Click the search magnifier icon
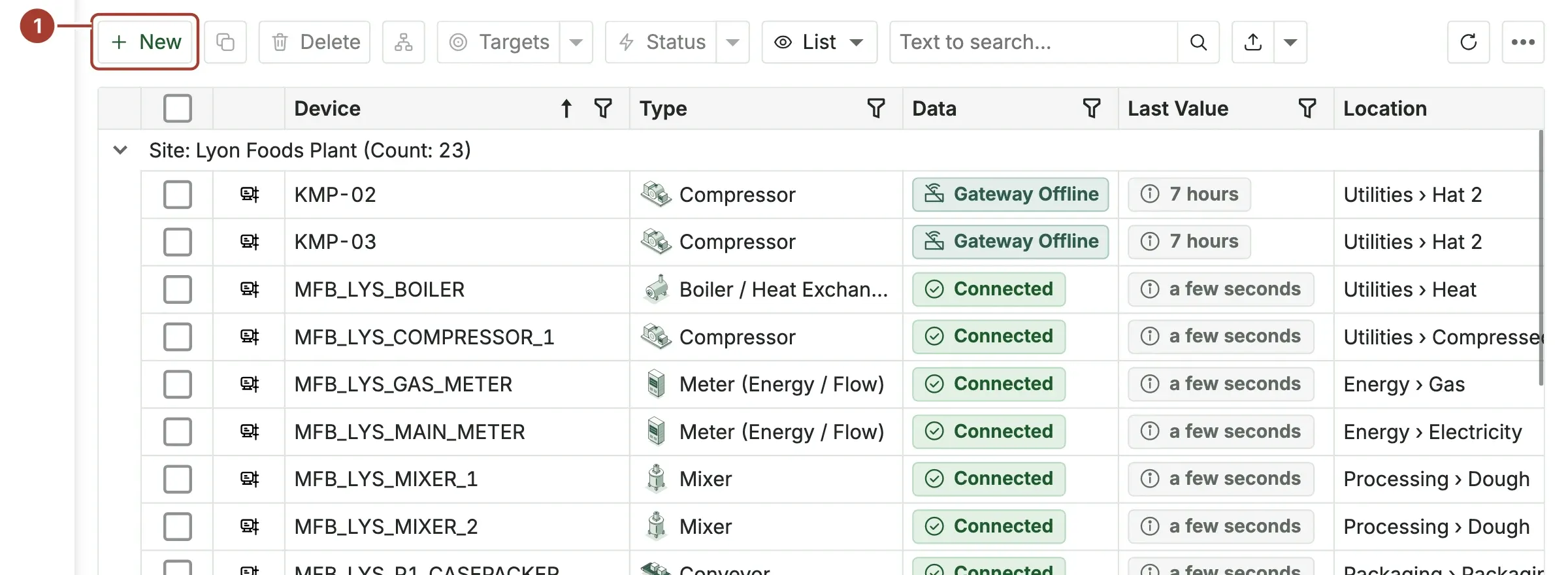Screen dimensions: 1568x575 (1198, 42)
